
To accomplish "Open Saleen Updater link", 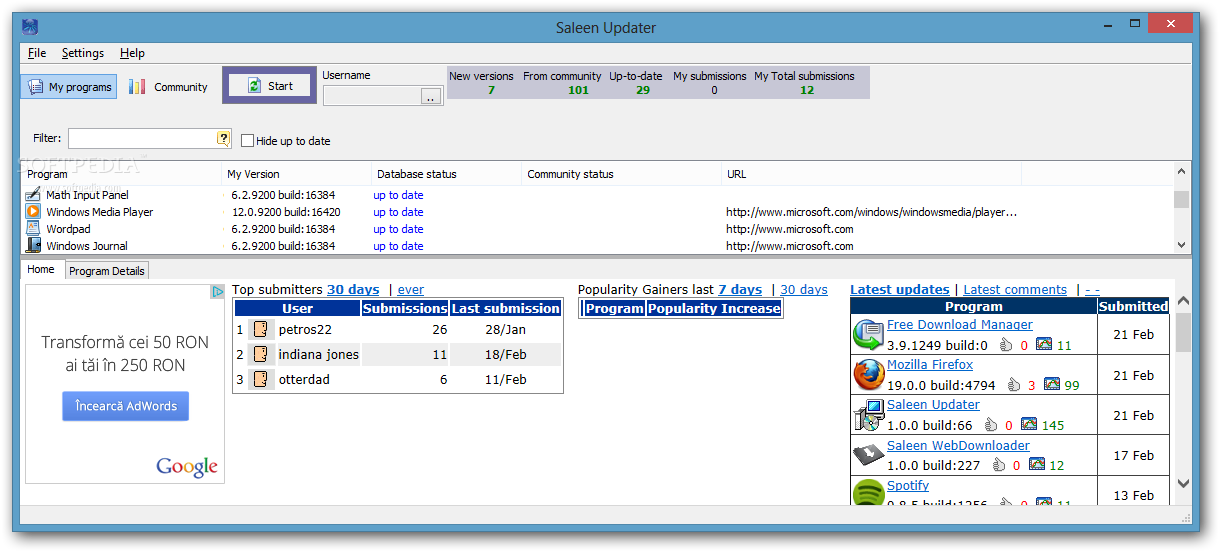I will [x=933, y=405].
